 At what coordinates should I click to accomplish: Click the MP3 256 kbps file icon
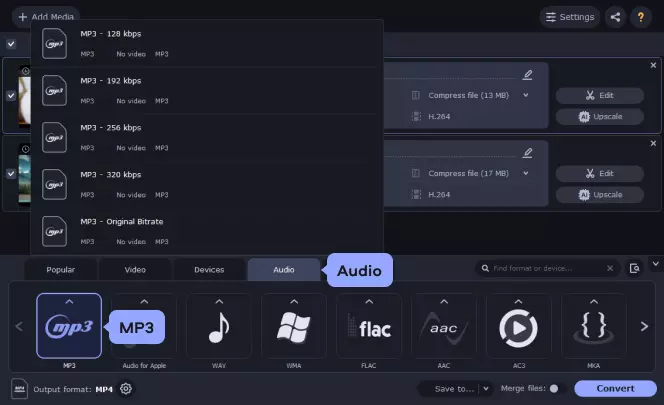pyautogui.click(x=54, y=137)
